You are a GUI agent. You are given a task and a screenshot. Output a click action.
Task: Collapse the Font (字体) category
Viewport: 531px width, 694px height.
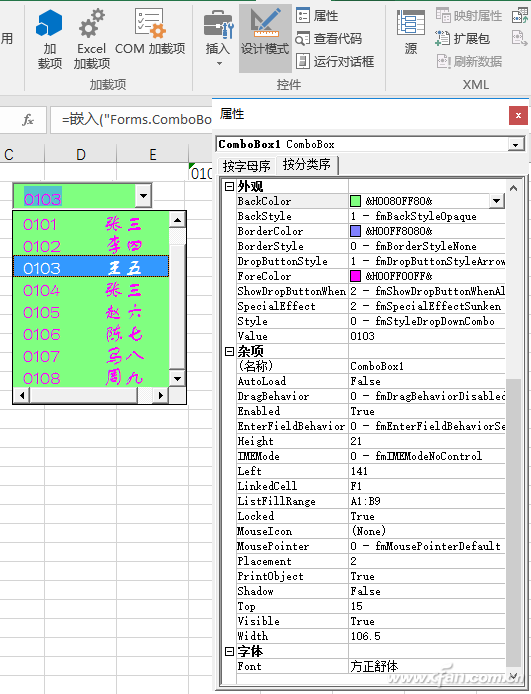tap(229, 652)
